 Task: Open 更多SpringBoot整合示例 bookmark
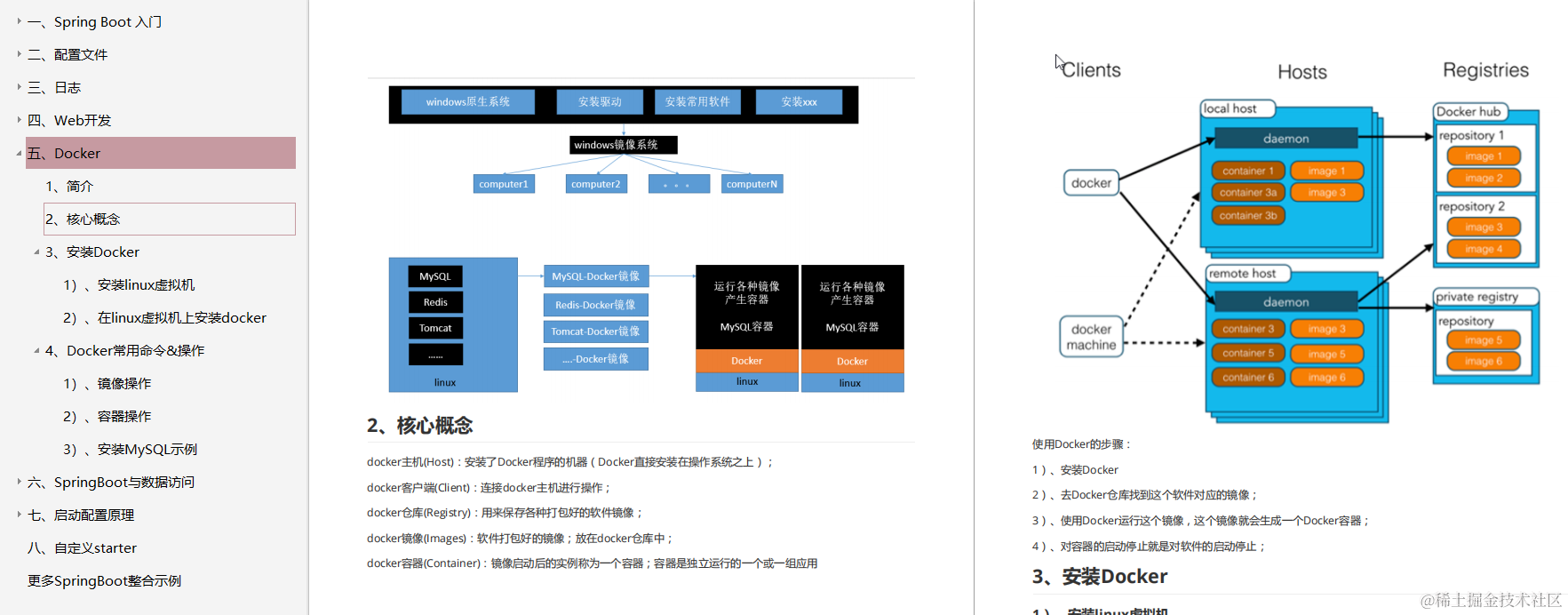pos(104,580)
